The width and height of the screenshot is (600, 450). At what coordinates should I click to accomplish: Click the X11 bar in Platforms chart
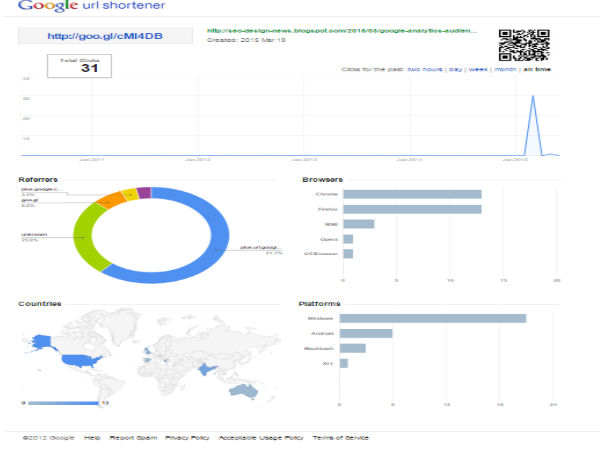pyautogui.click(x=344, y=363)
